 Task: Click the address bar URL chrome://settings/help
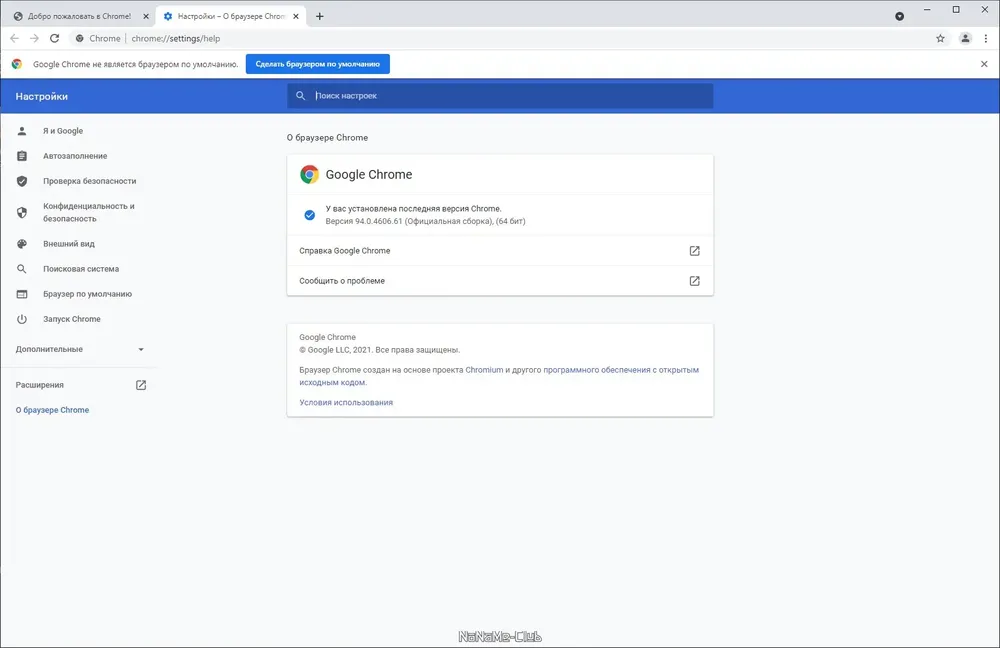[x=175, y=38]
